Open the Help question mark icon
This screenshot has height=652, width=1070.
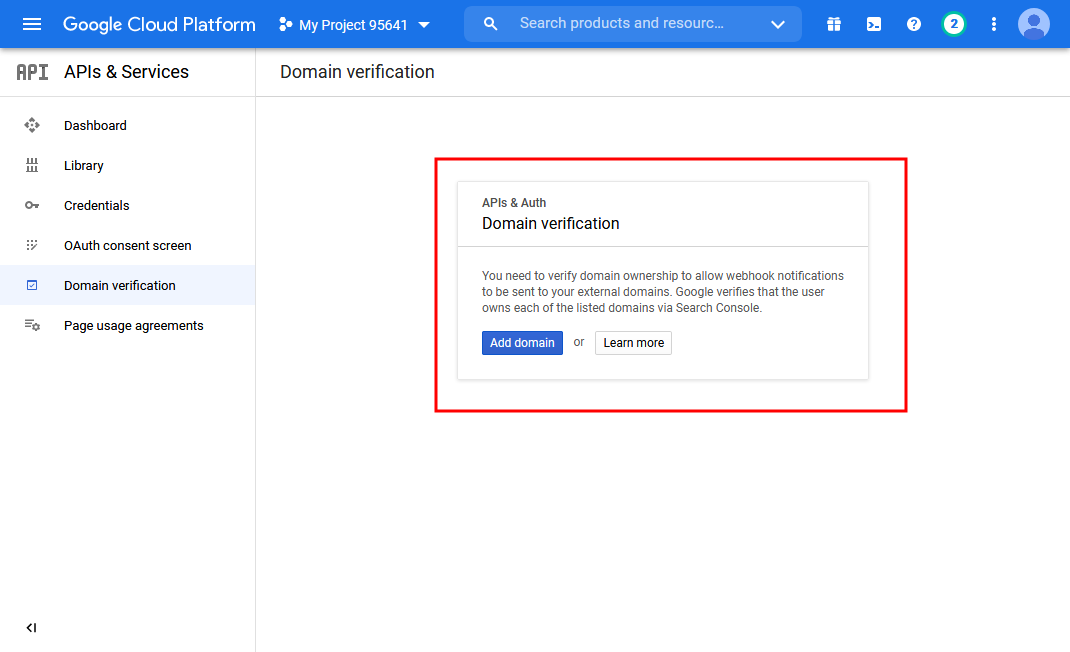click(x=913, y=25)
